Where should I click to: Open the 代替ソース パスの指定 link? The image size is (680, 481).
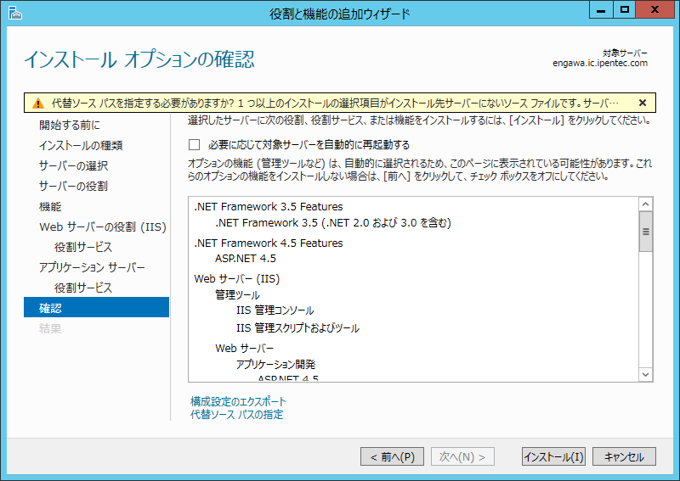click(237, 415)
